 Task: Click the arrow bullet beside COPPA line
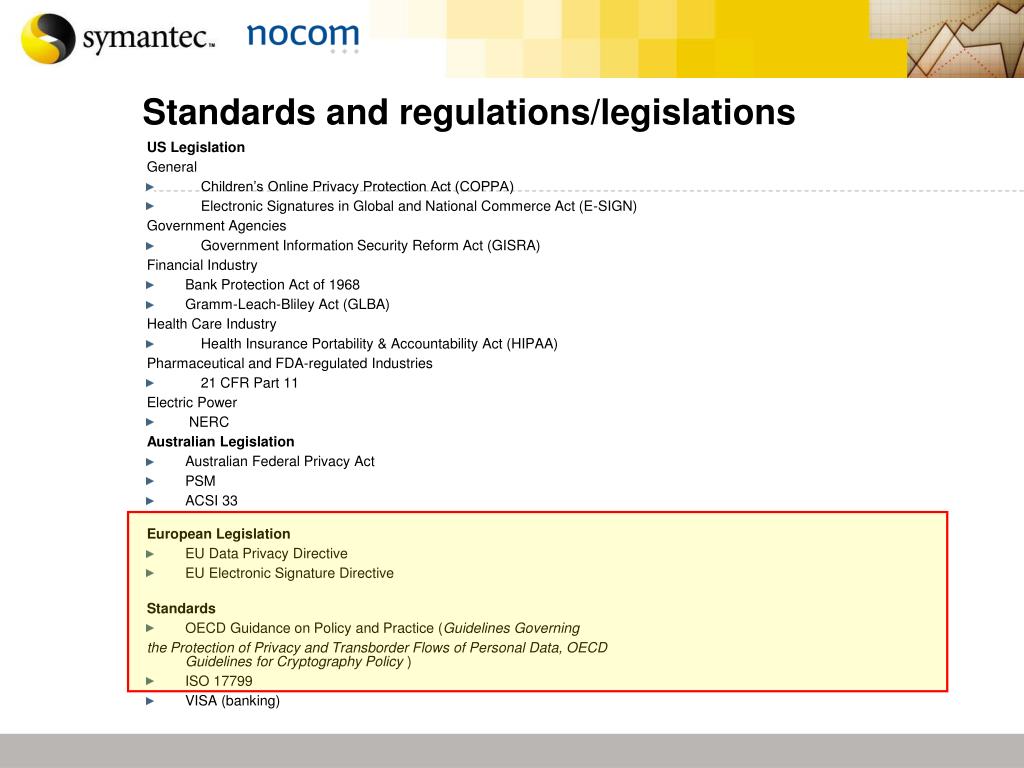[150, 187]
